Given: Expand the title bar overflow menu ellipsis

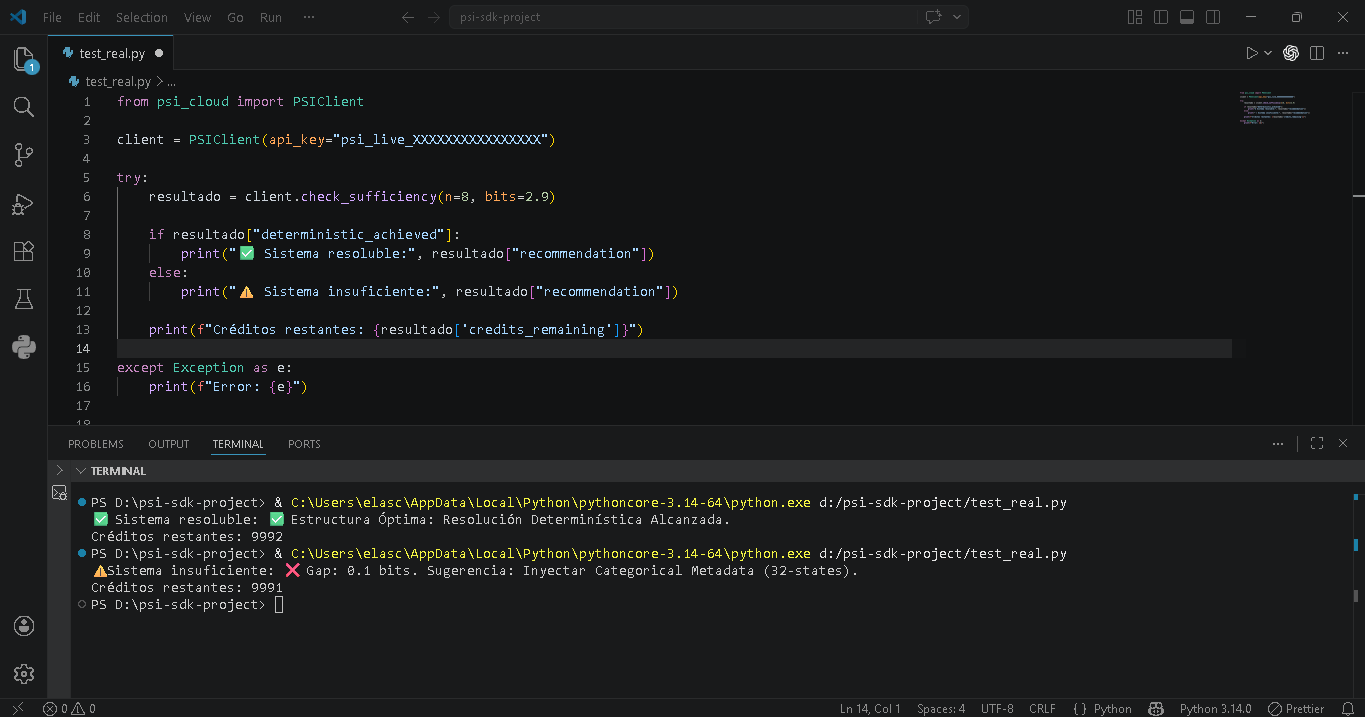Looking at the screenshot, I should point(308,17).
